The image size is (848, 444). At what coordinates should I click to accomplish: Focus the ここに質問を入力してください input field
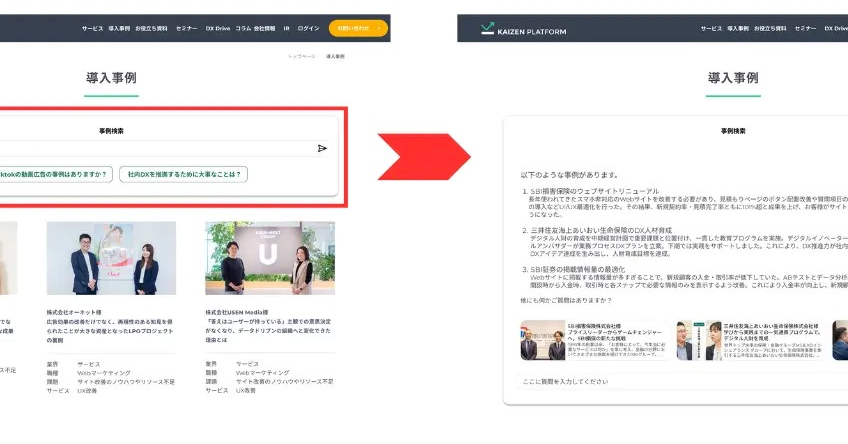681,381
